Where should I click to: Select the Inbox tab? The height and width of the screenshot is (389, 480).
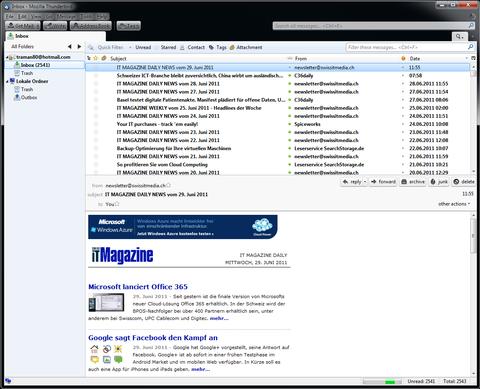click(55, 36)
